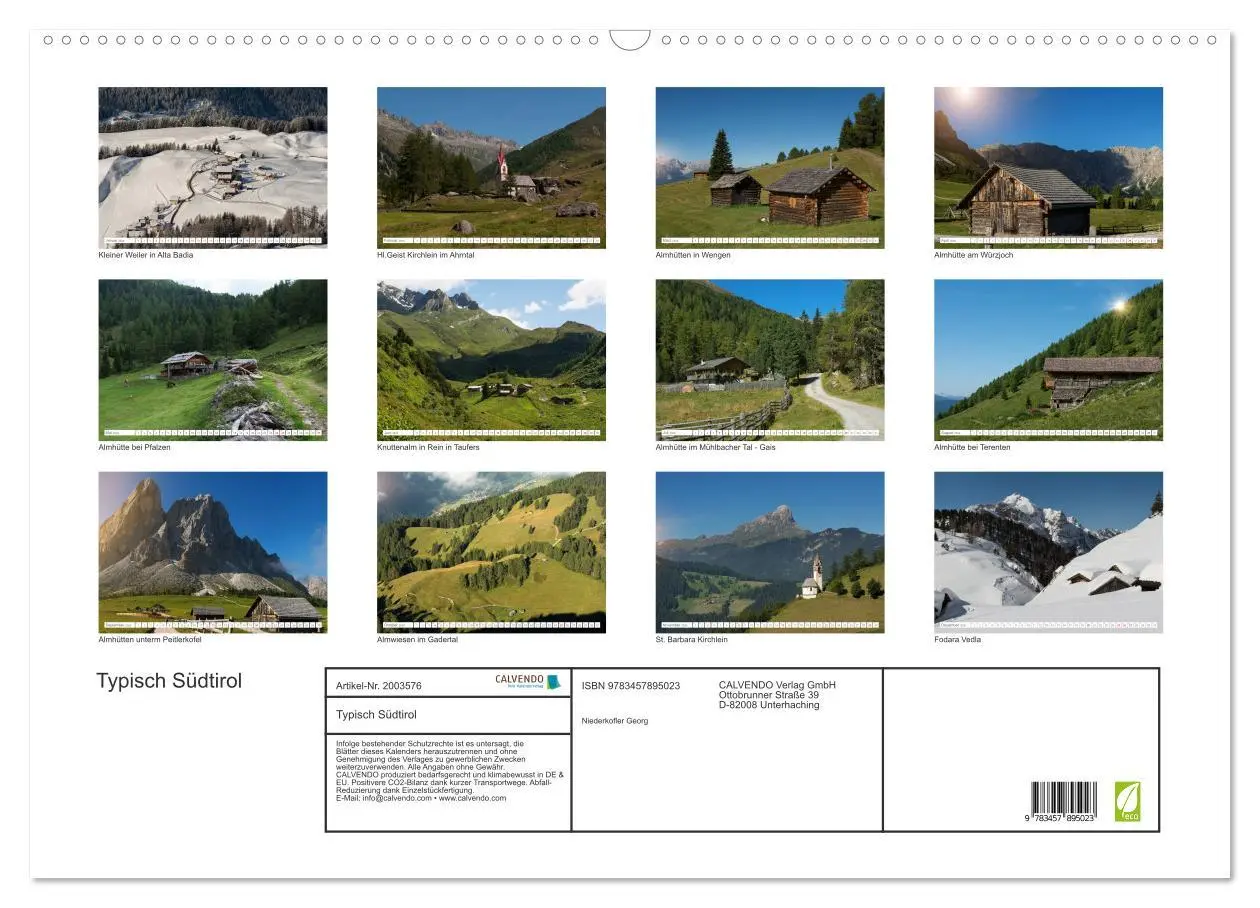
Task: Click the address line 'D-82008 Unterhaching'
Action: point(769,705)
